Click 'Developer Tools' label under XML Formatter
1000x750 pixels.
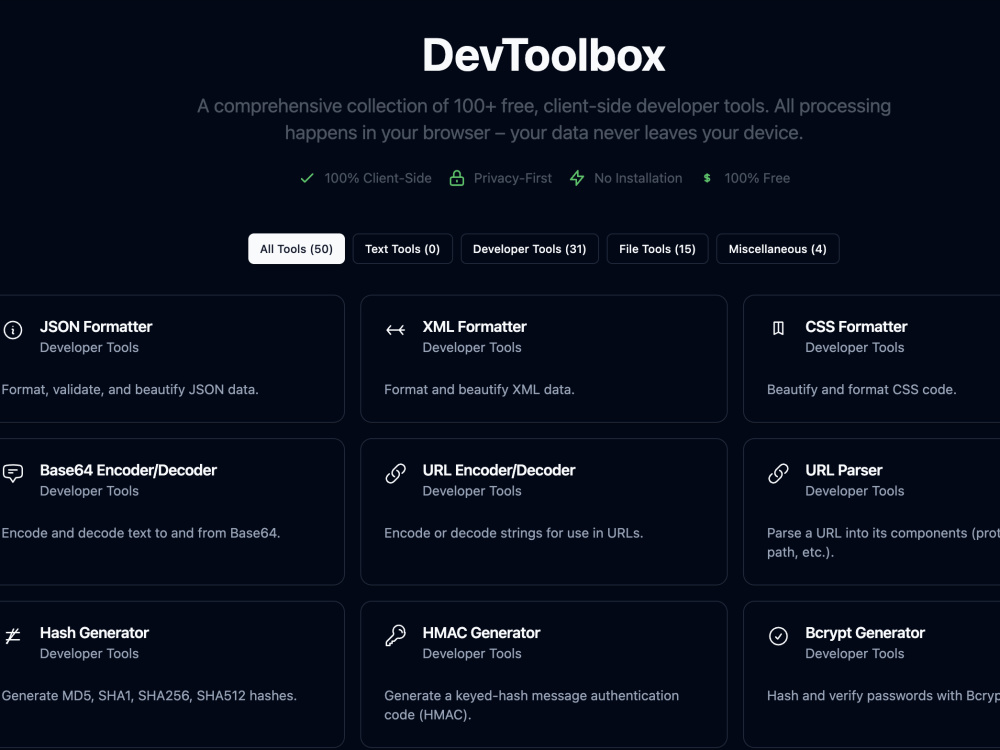472,347
